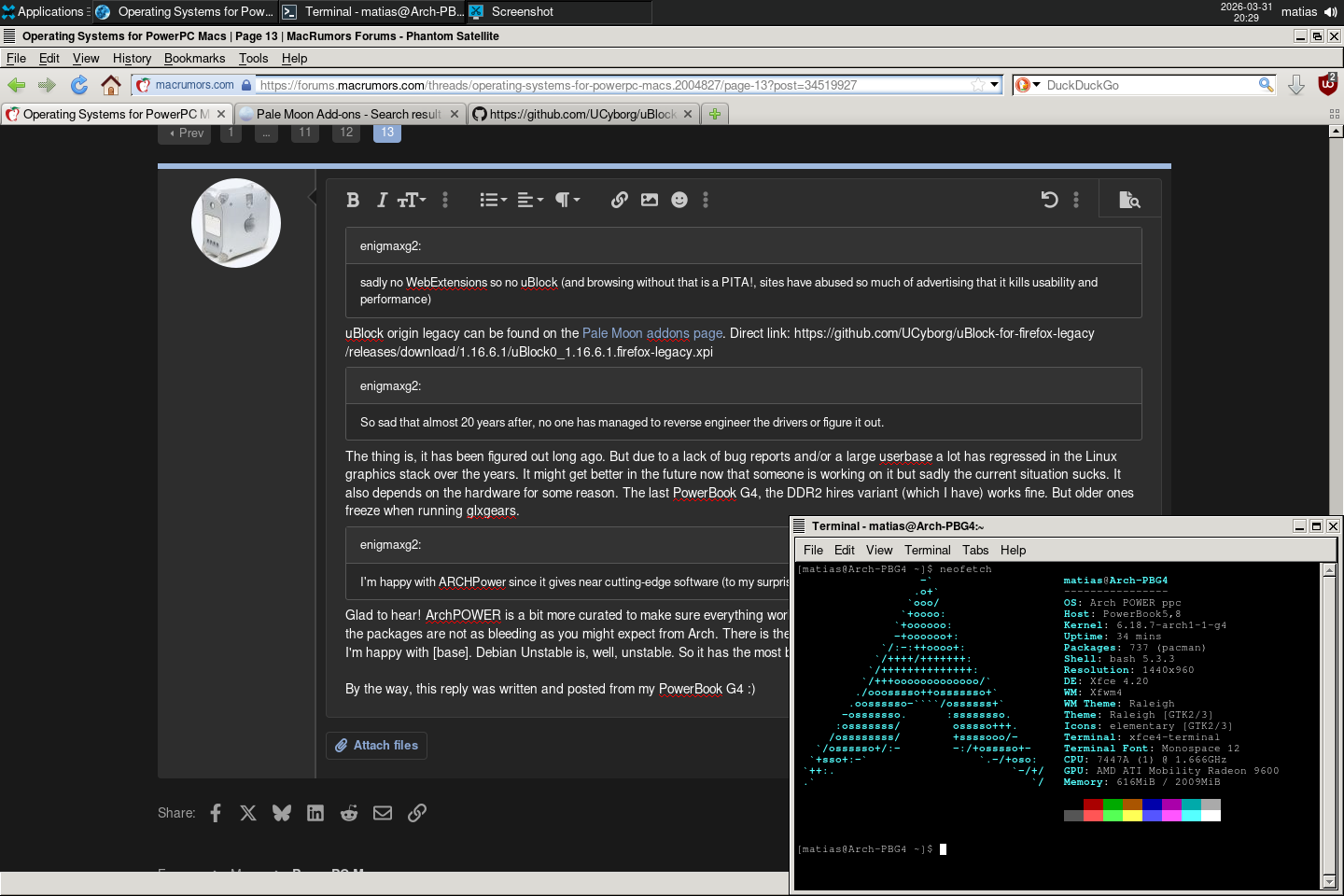Open the browser Bookmarks menu
Viewport: 1344px width, 896px height.
[194, 58]
